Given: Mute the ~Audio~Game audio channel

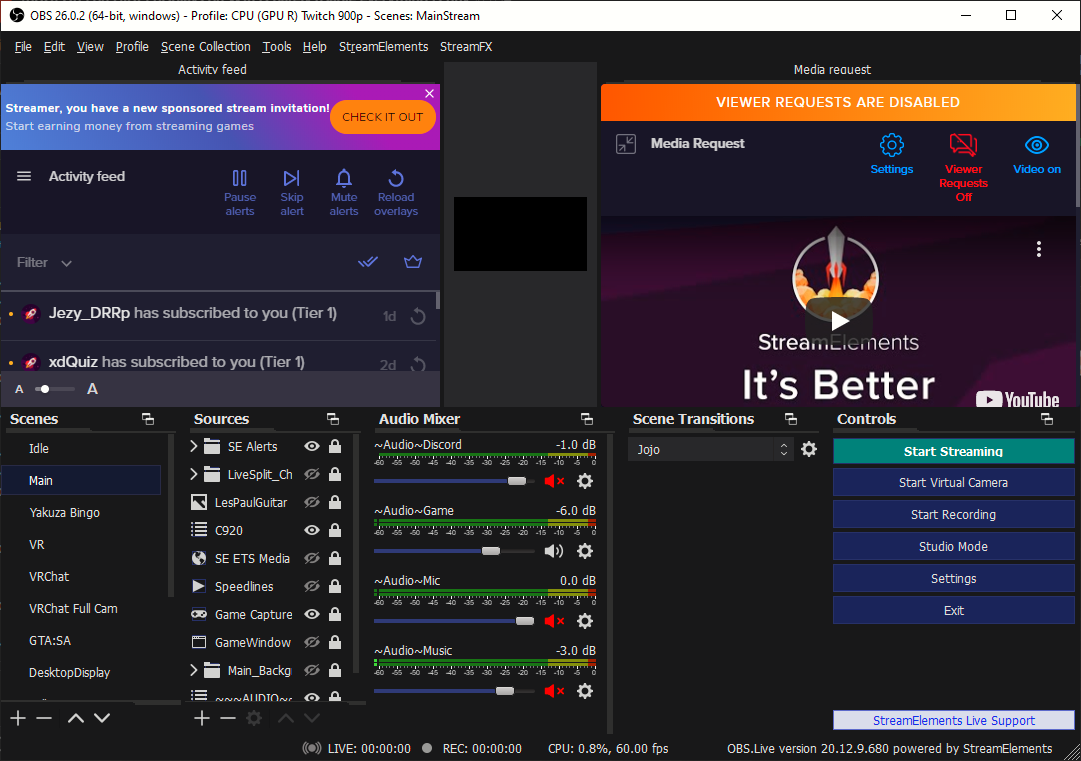Looking at the screenshot, I should point(553,551).
